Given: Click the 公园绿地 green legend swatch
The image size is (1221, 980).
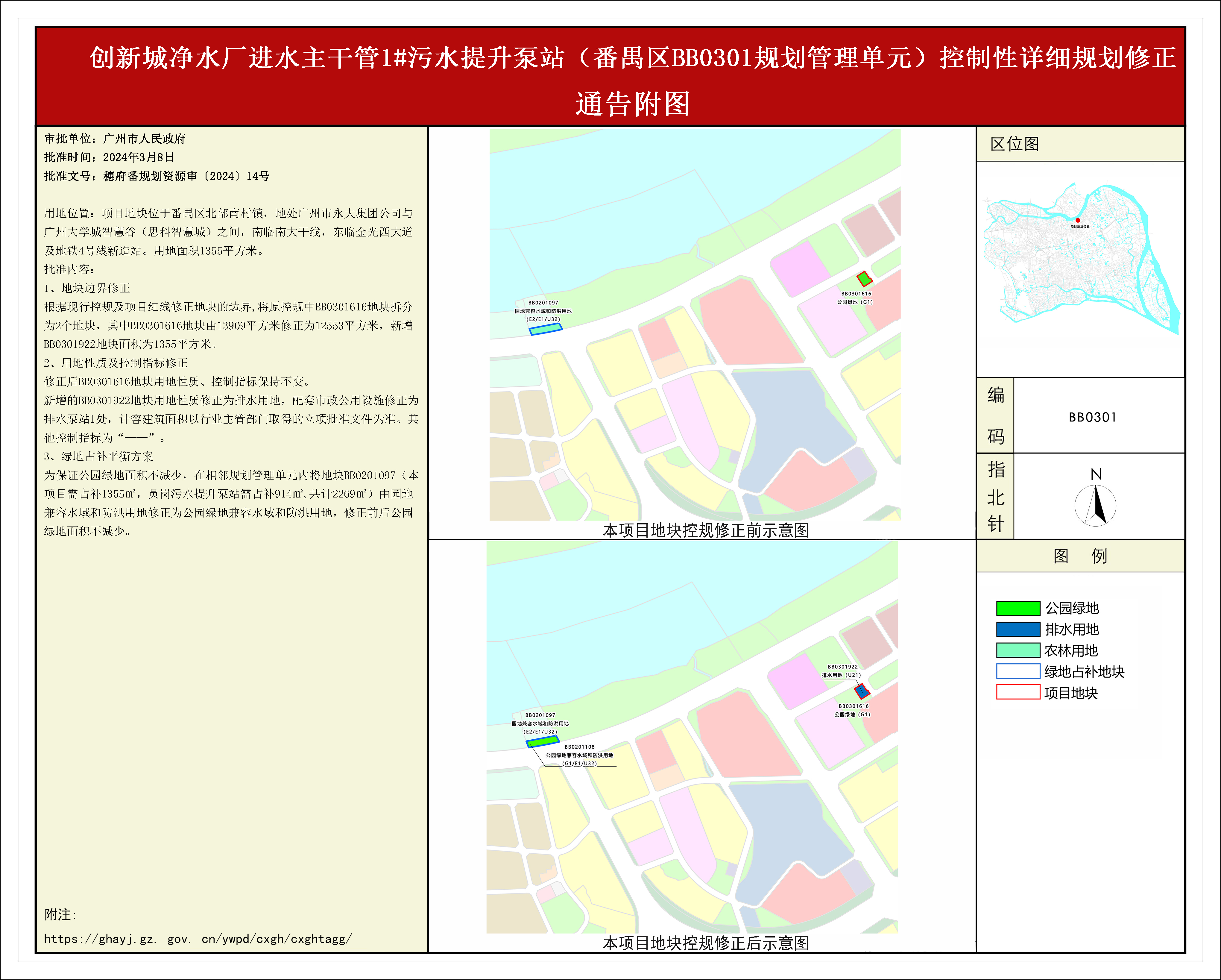Looking at the screenshot, I should pos(1018,609).
